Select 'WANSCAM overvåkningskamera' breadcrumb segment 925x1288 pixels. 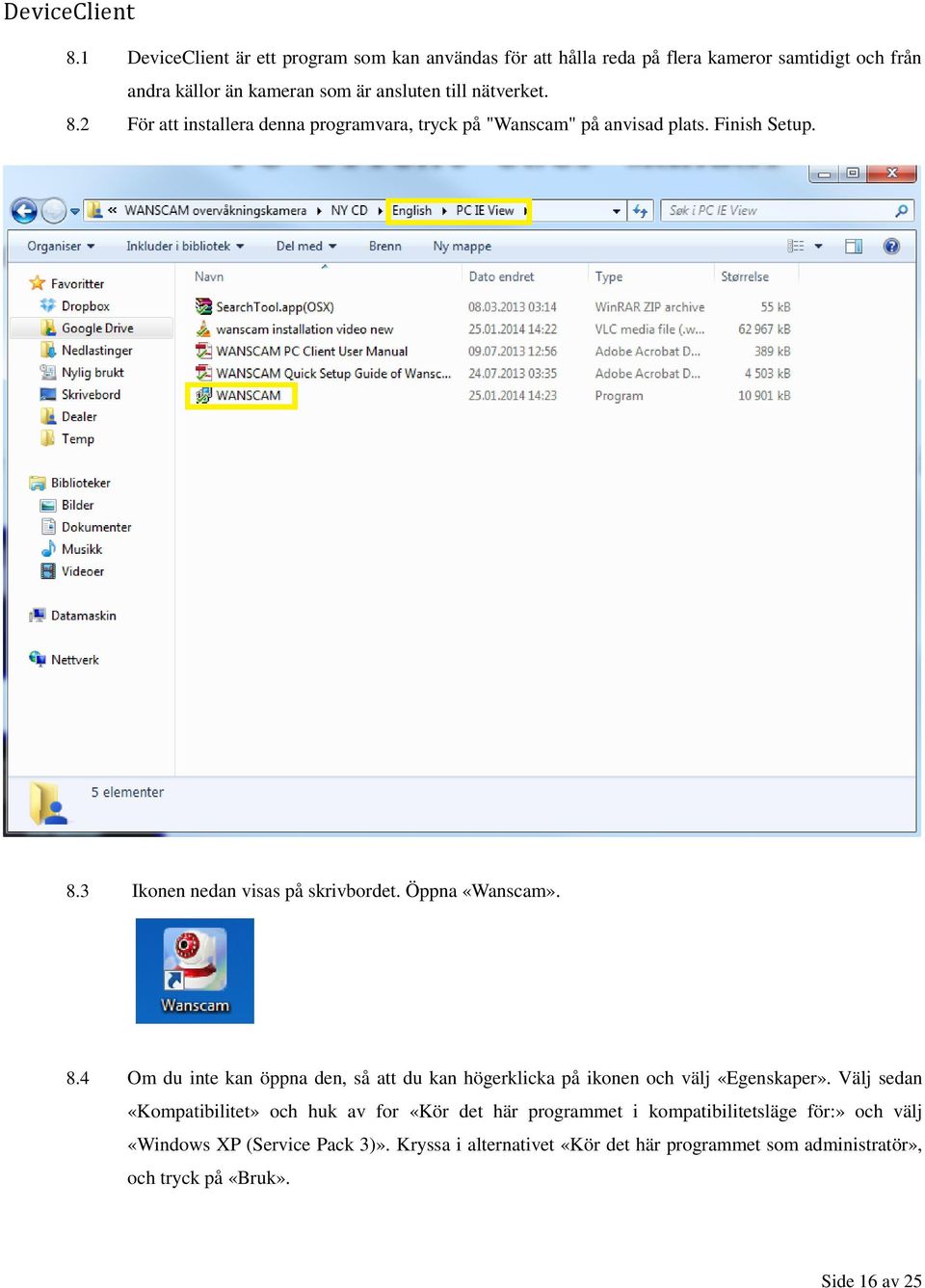[215, 210]
